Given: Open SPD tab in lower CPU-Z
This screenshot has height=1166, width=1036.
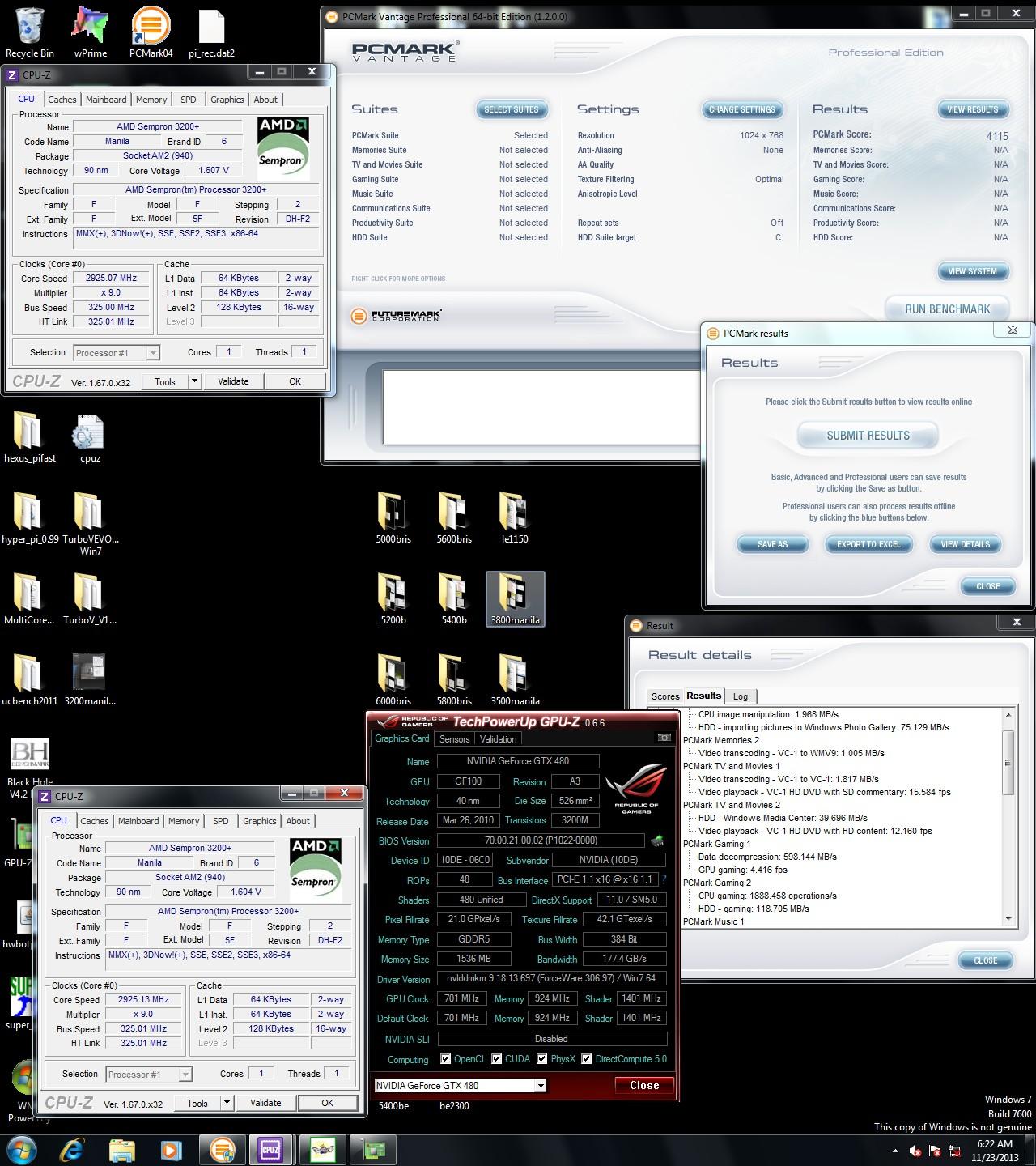Looking at the screenshot, I should point(221,821).
